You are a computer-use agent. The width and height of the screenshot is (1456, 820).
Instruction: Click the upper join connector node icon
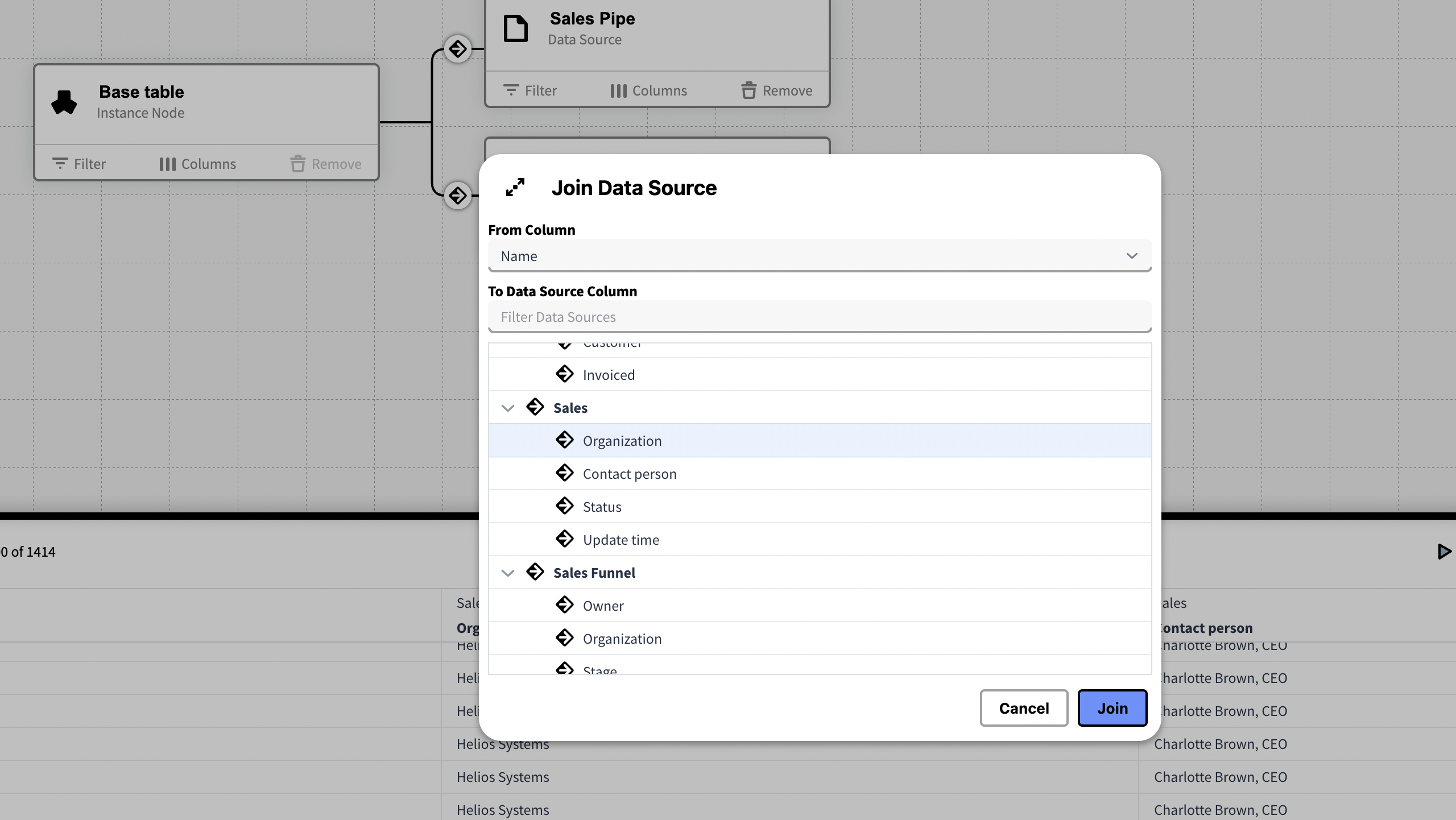458,49
